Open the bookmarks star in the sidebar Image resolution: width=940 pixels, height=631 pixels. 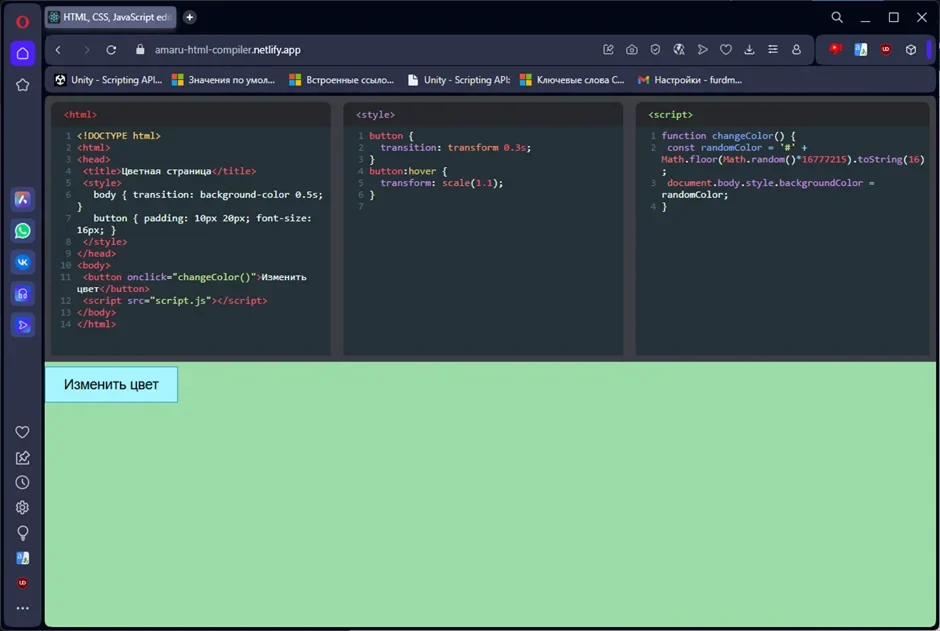click(x=23, y=85)
